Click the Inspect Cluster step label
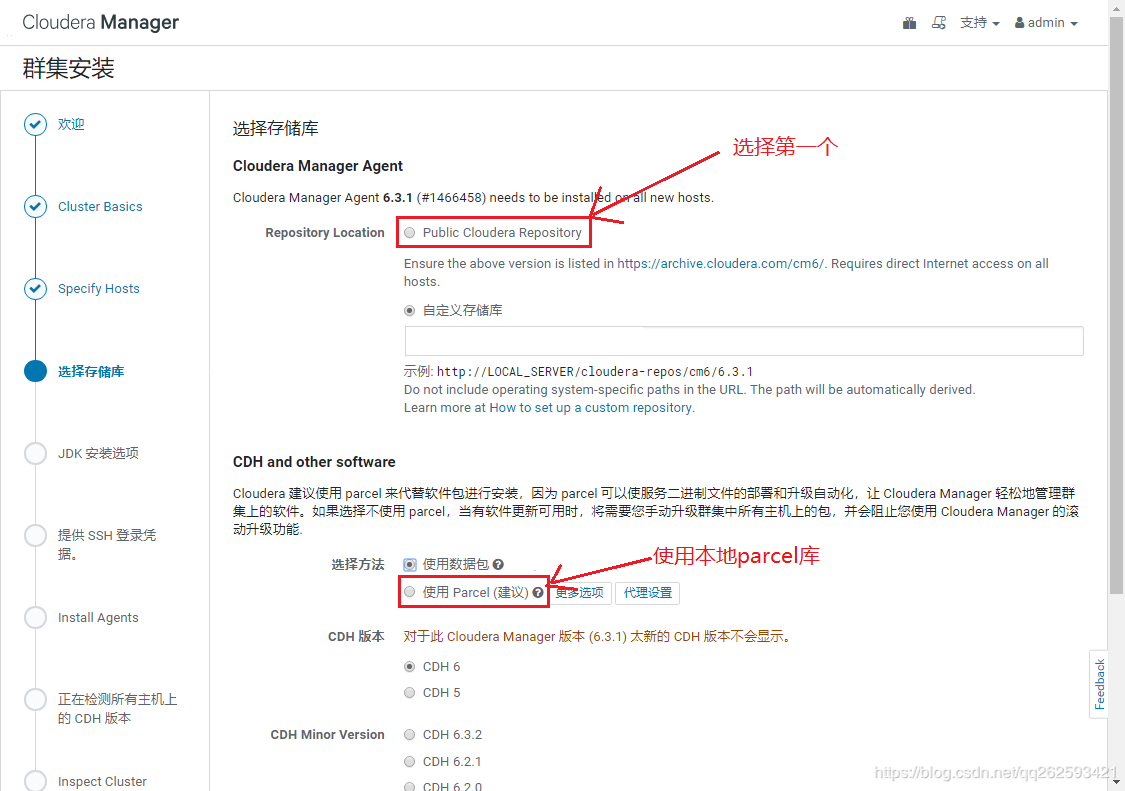Screen dimensions: 1125x791 pos(102,781)
